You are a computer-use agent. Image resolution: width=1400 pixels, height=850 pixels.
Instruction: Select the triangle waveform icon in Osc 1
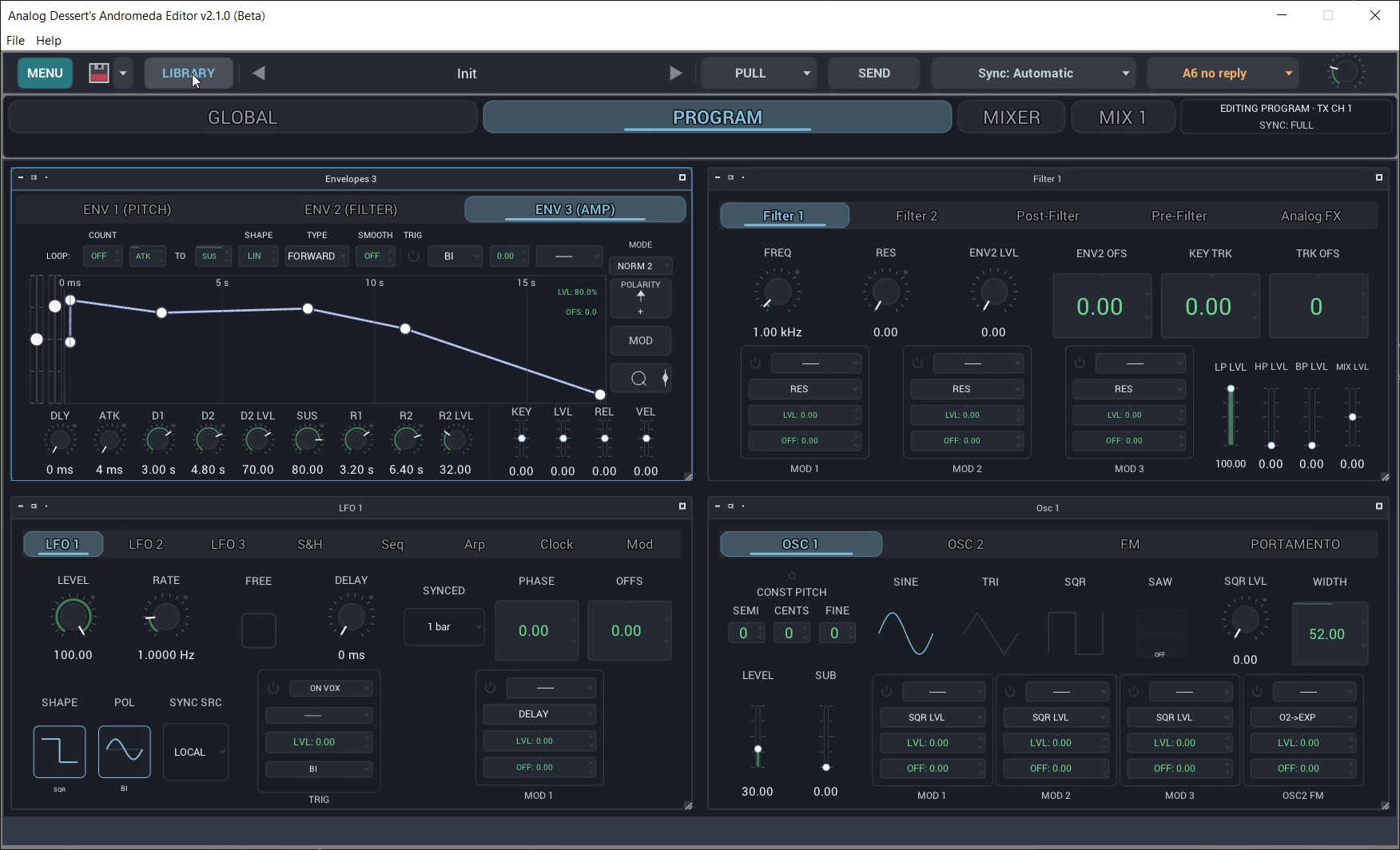coord(990,634)
